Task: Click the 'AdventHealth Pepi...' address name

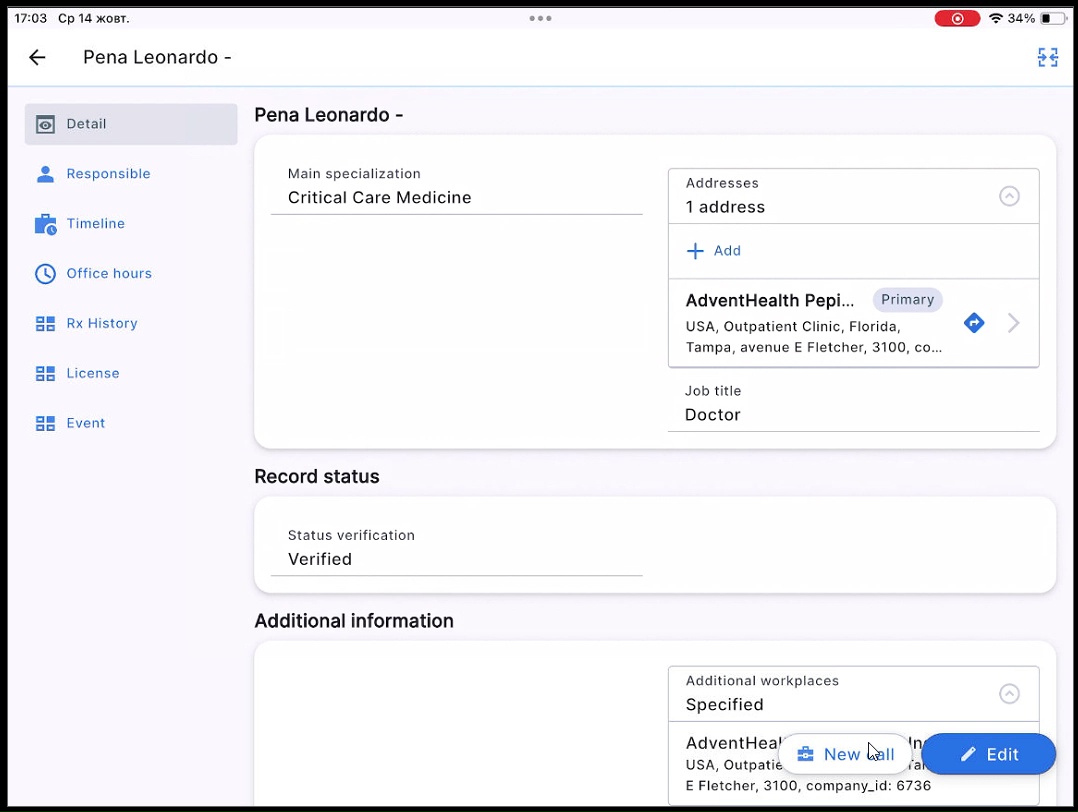Action: [770, 300]
